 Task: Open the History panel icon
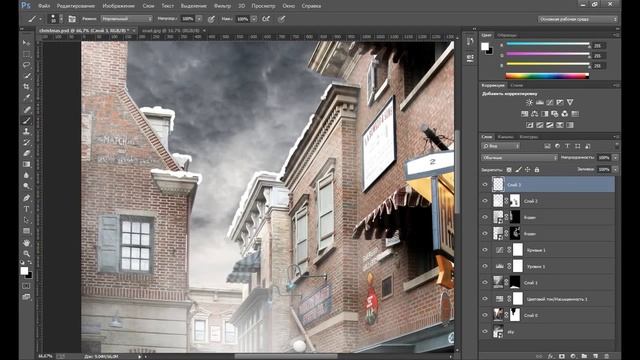pyautogui.click(x=470, y=42)
